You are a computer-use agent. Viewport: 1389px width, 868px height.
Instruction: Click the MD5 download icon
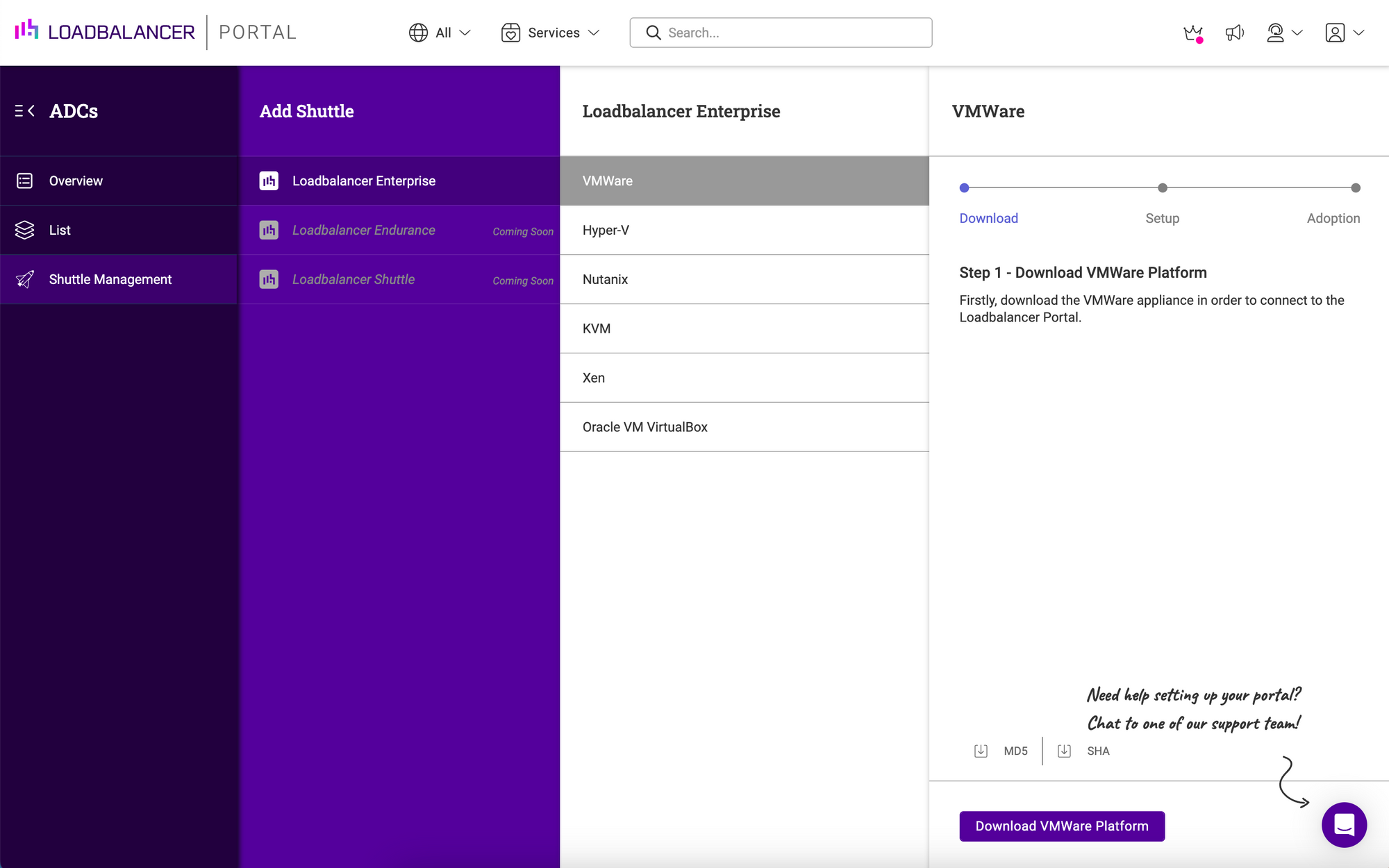coord(980,751)
